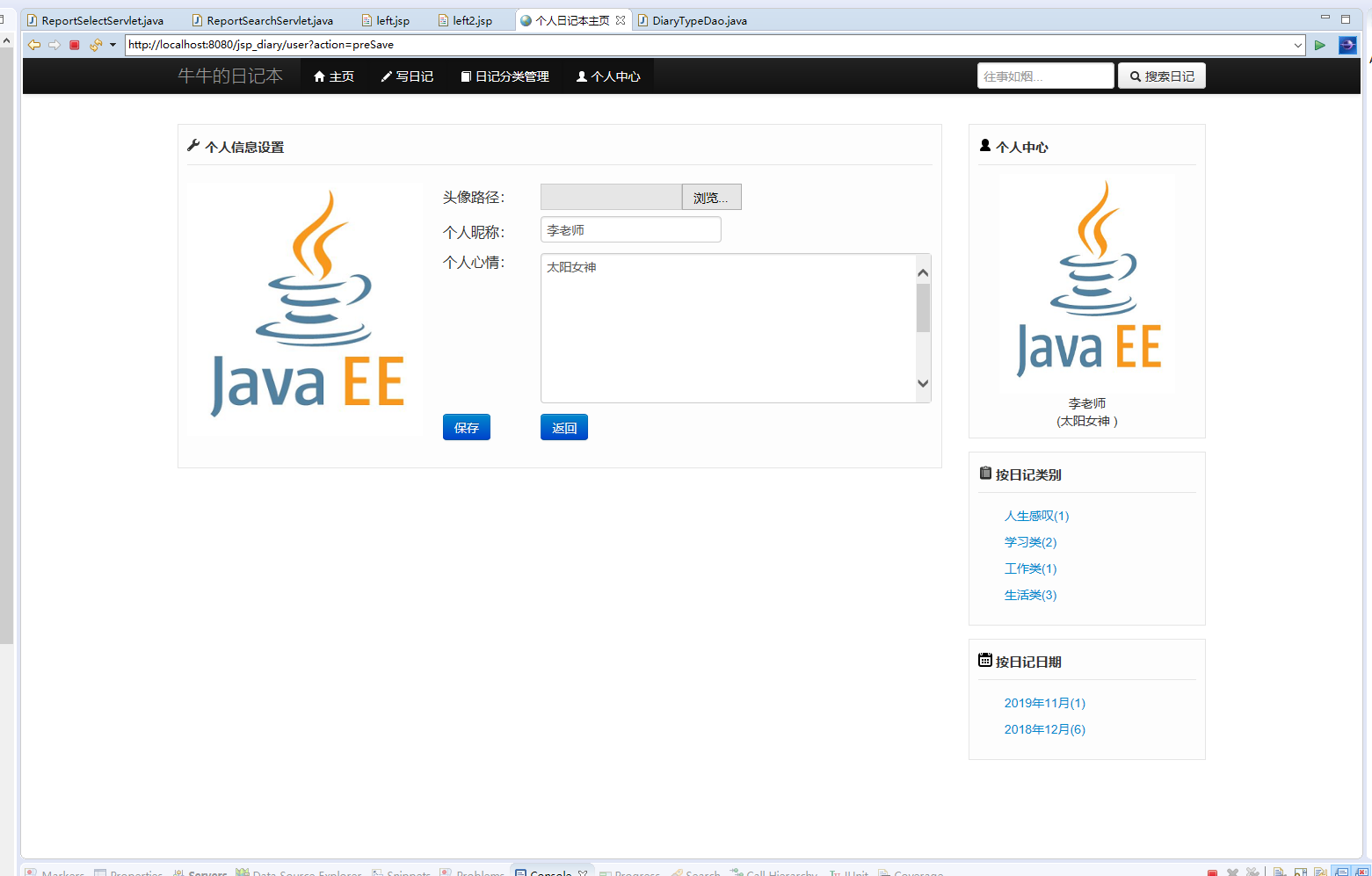Toggle Show Console When Standard Error Changes

coord(1362,871)
